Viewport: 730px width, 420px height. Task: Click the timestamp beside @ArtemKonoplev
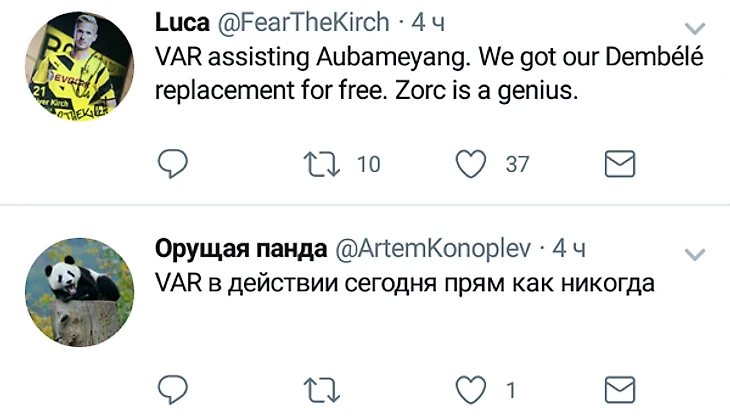point(569,247)
